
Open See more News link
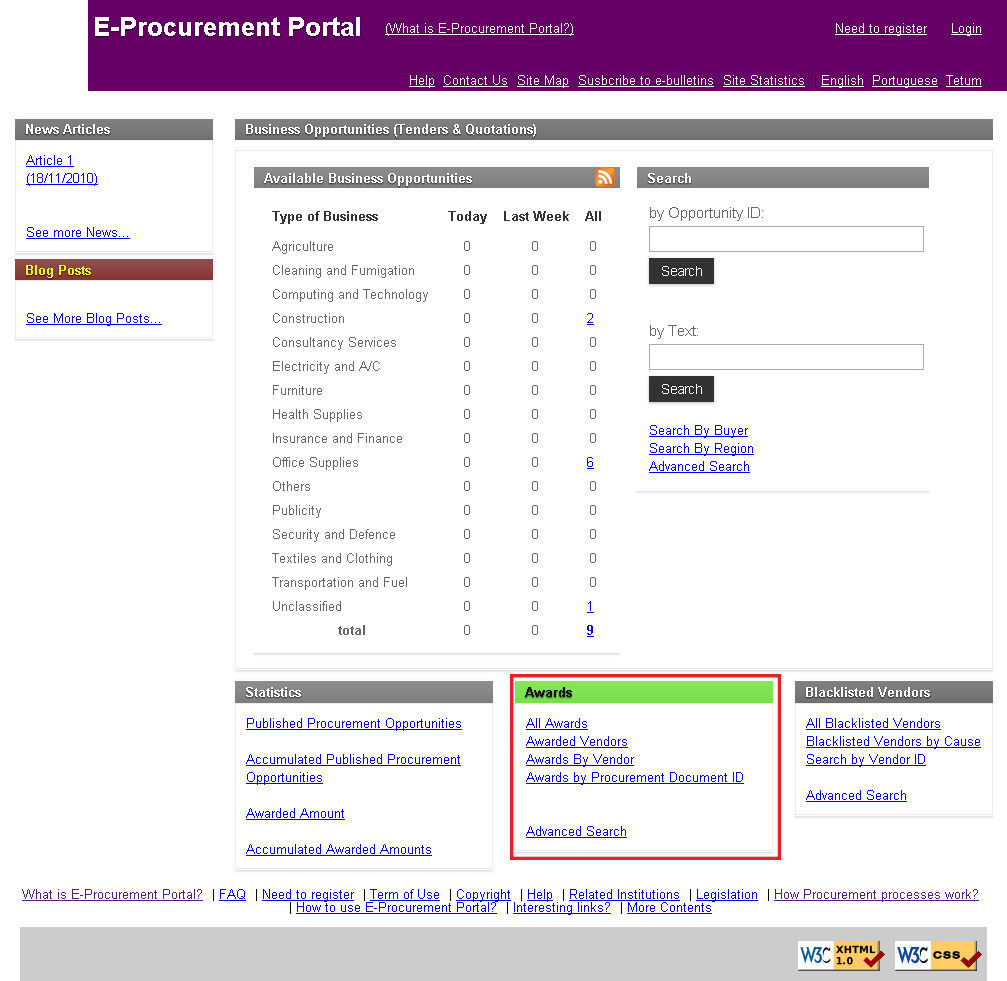point(78,233)
